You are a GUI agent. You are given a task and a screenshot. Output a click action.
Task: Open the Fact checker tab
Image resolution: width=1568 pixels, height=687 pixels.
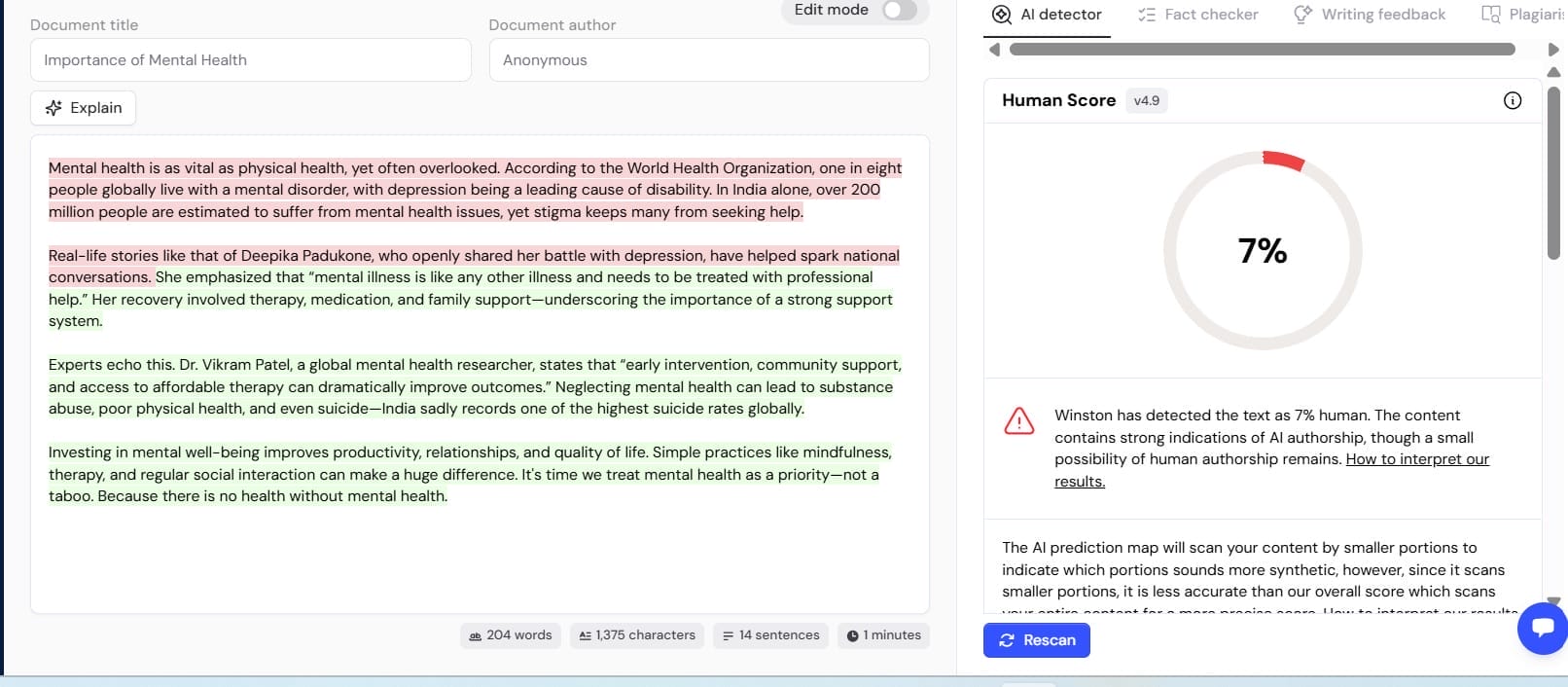pos(1198,15)
